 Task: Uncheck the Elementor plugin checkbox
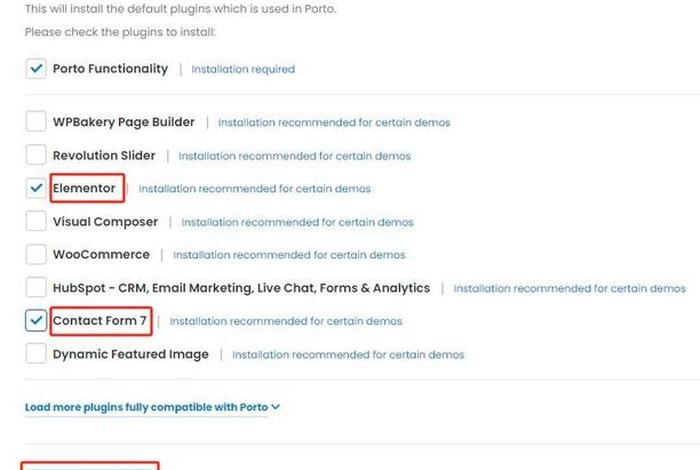[x=36, y=188]
